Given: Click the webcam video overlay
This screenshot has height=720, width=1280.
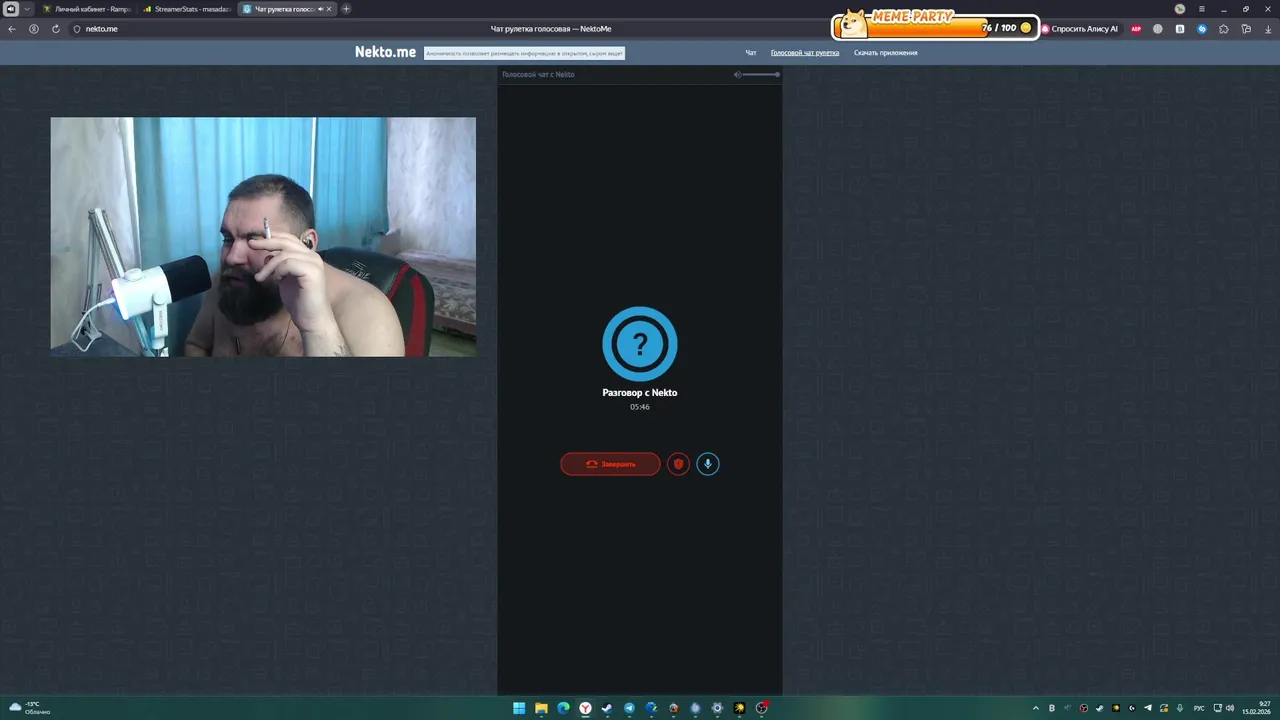Looking at the screenshot, I should (263, 237).
